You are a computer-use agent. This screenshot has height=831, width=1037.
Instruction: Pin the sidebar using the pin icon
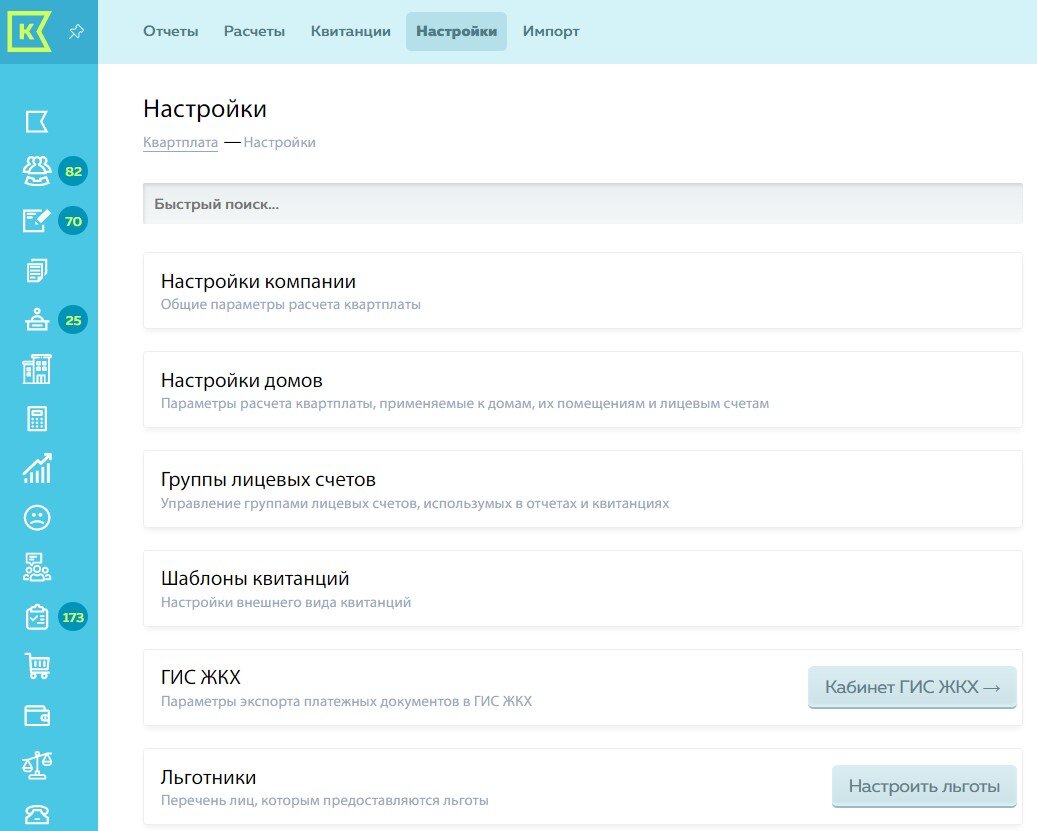click(75, 31)
